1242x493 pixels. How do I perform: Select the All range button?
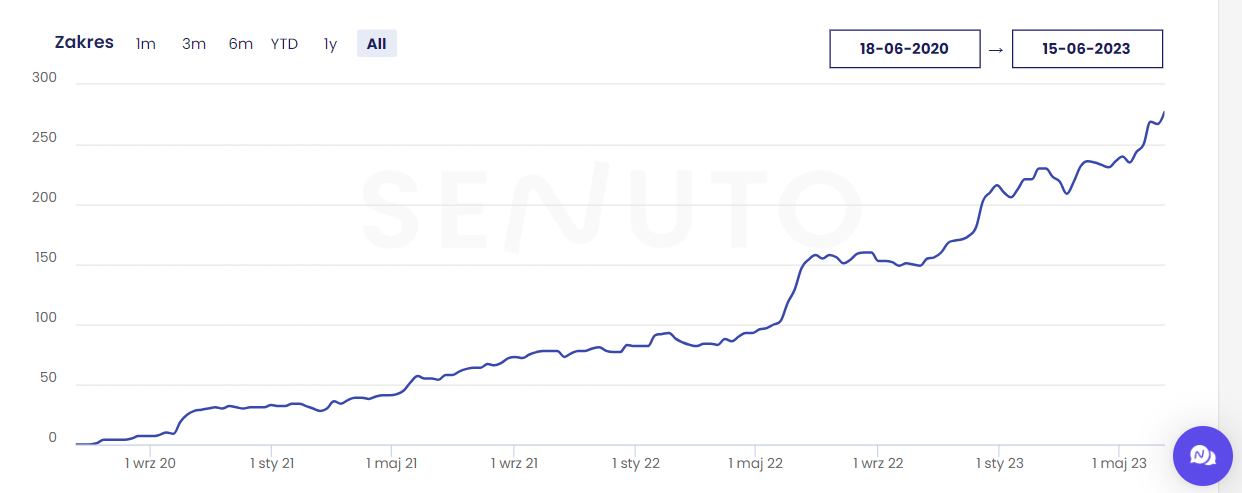(376, 44)
